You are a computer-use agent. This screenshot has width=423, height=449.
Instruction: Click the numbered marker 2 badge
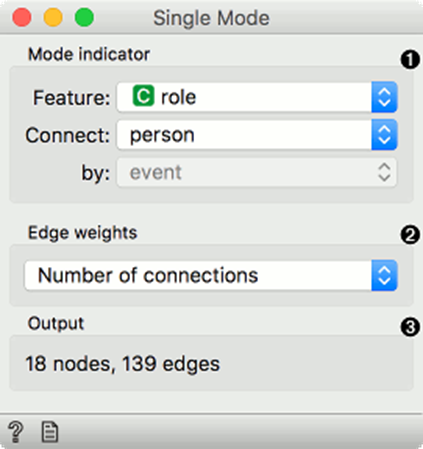point(410,235)
